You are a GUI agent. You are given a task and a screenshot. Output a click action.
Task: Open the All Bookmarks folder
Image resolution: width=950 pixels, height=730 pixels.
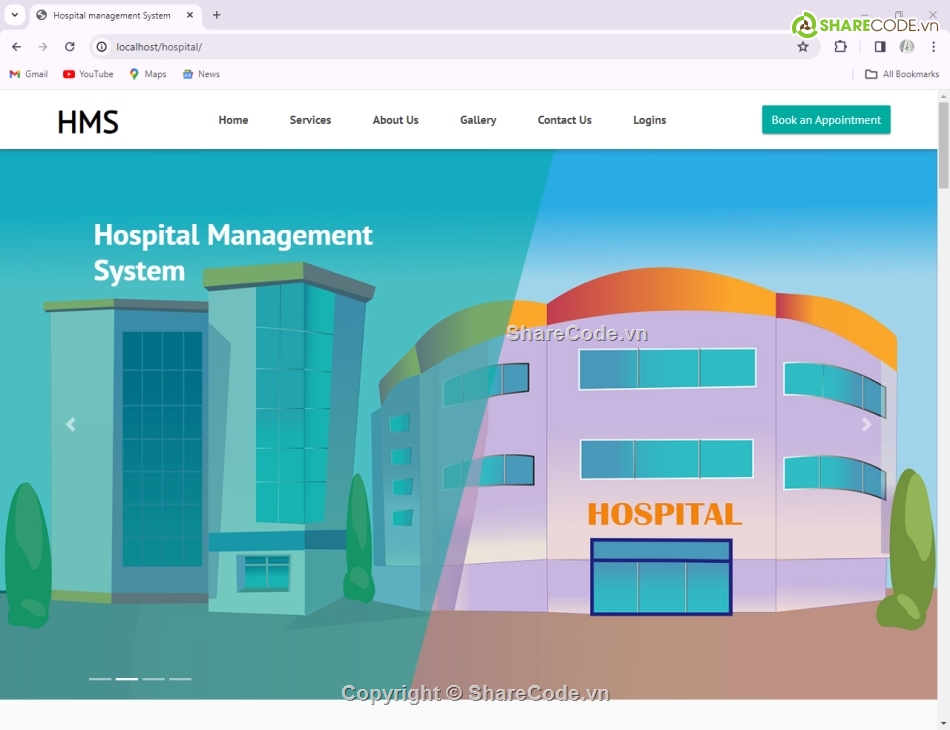902,74
